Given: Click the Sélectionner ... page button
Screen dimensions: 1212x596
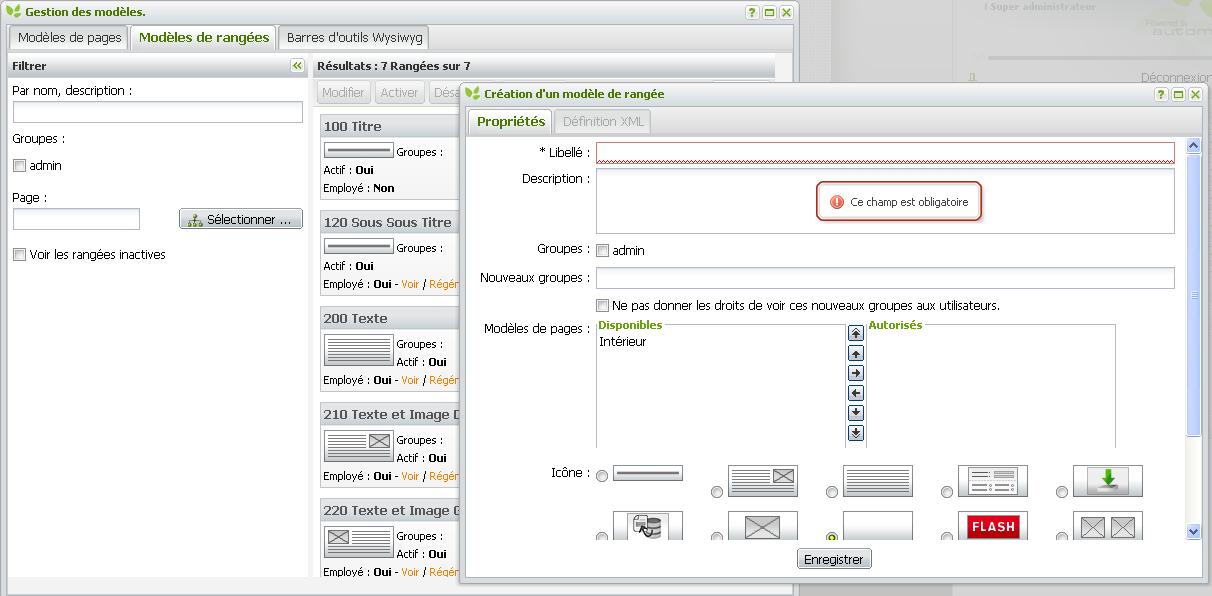Looking at the screenshot, I should [241, 219].
